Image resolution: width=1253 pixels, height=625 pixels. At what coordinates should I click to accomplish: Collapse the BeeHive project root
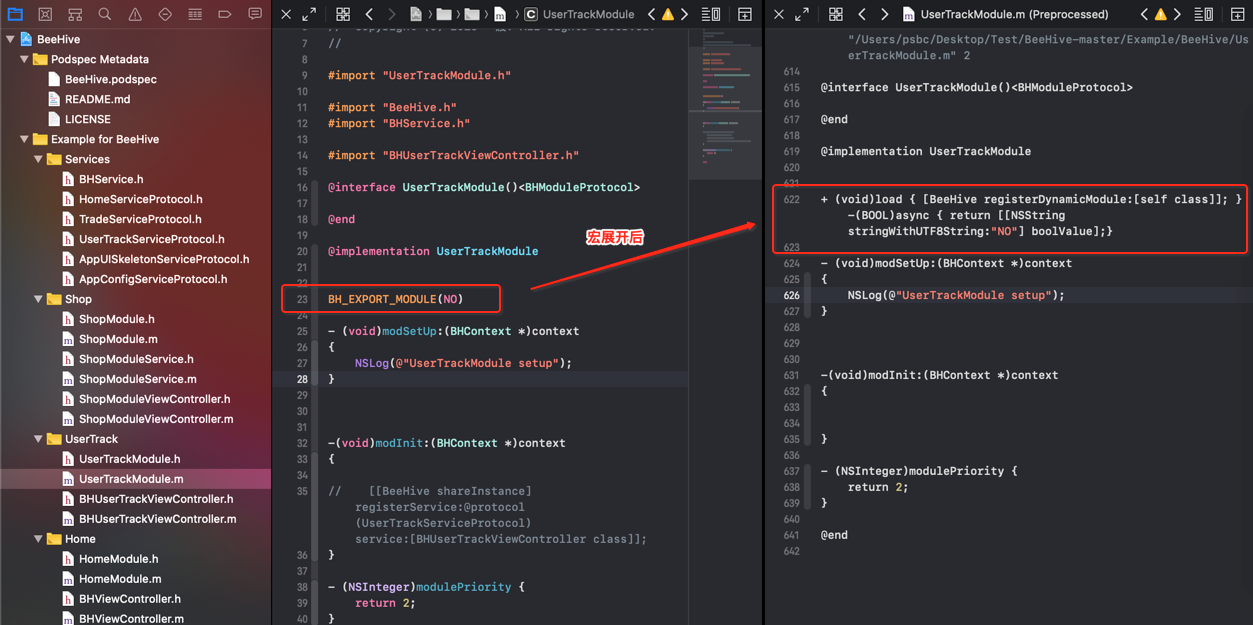click(x=10, y=39)
